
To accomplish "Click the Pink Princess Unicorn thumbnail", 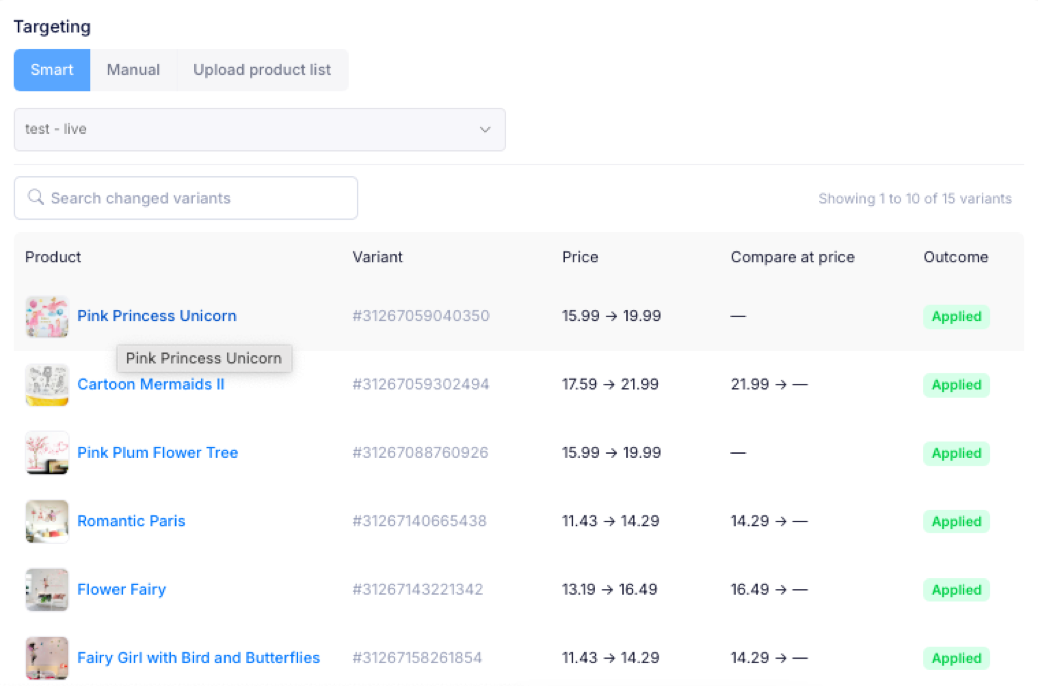I will pos(47,317).
